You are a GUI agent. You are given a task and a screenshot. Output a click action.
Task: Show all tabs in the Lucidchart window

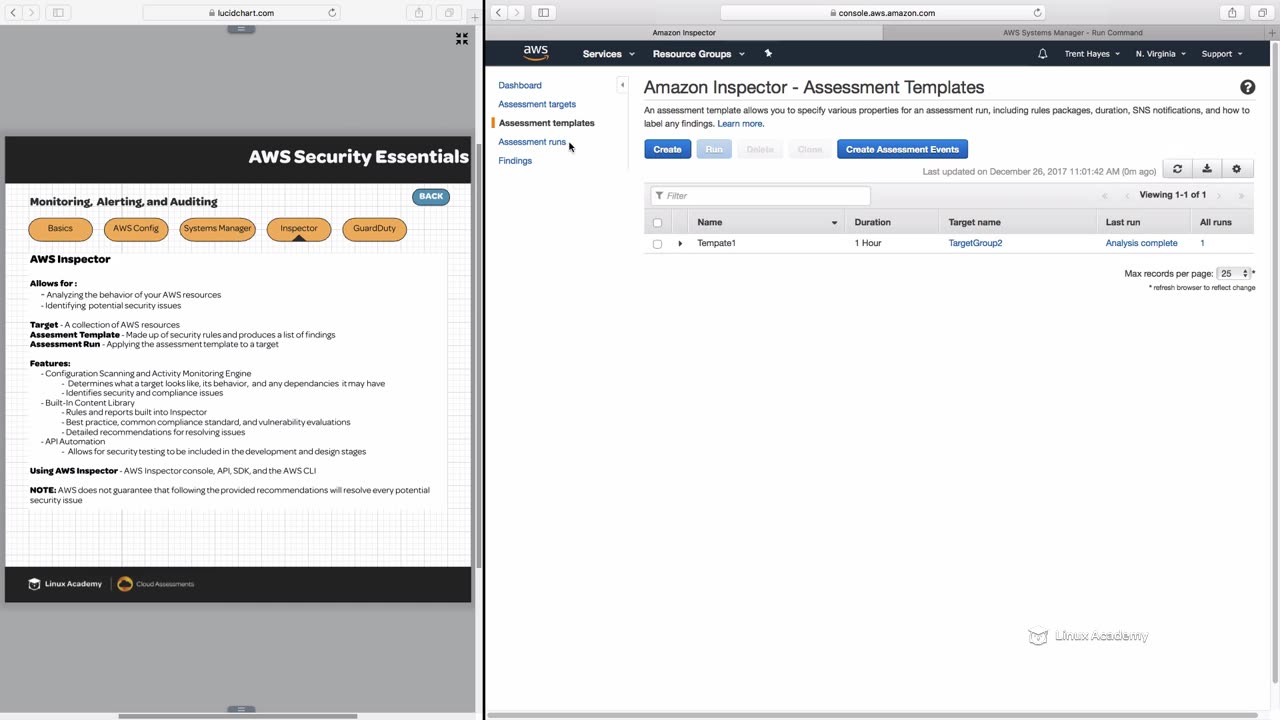449,13
